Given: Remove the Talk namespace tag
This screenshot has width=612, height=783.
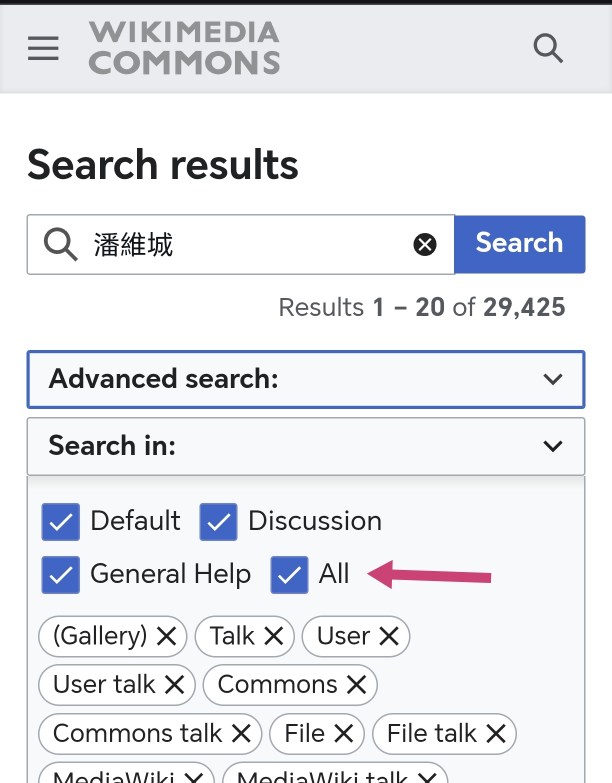Looking at the screenshot, I should pos(273,636).
